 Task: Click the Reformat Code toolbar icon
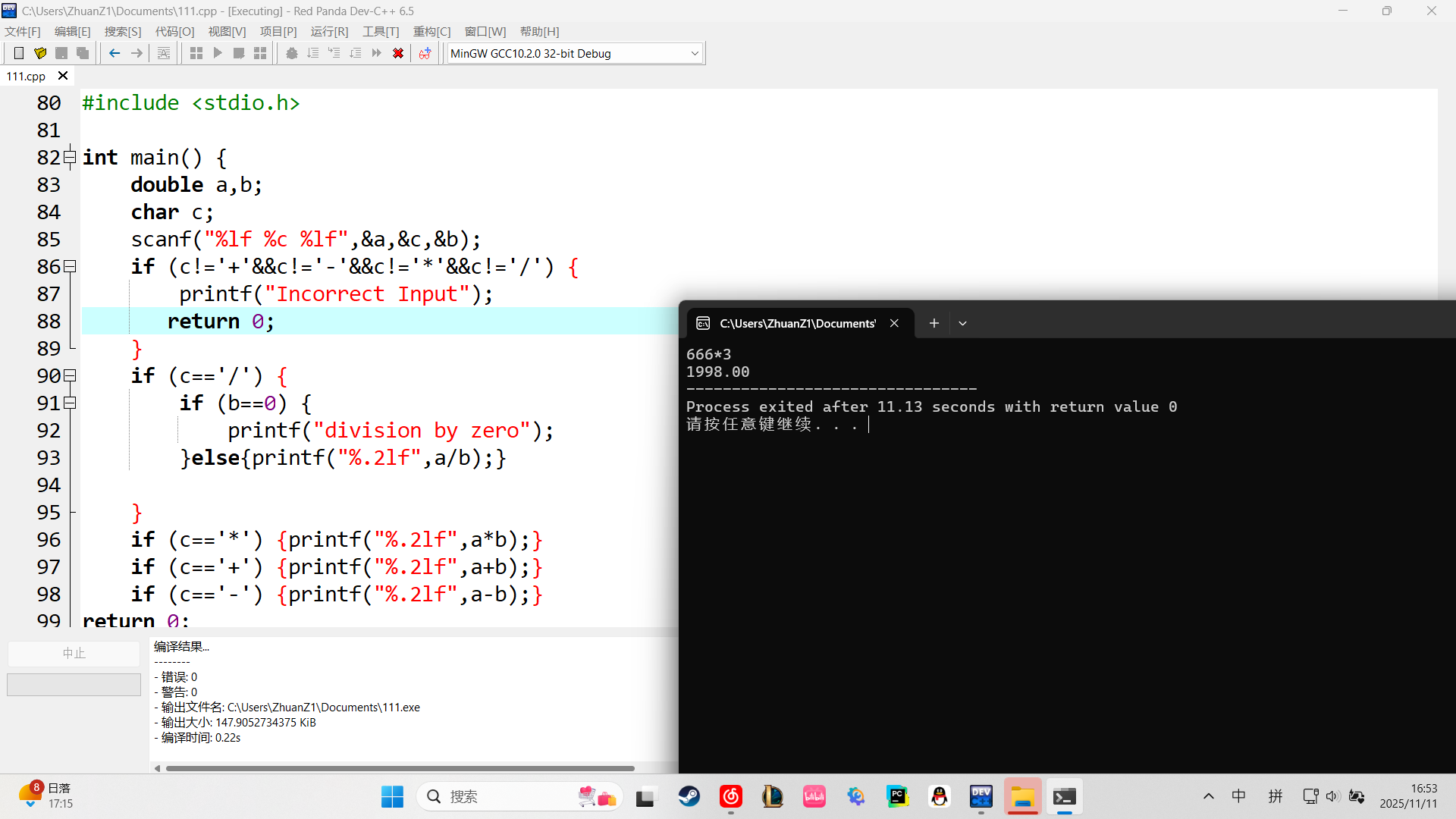pos(164,53)
